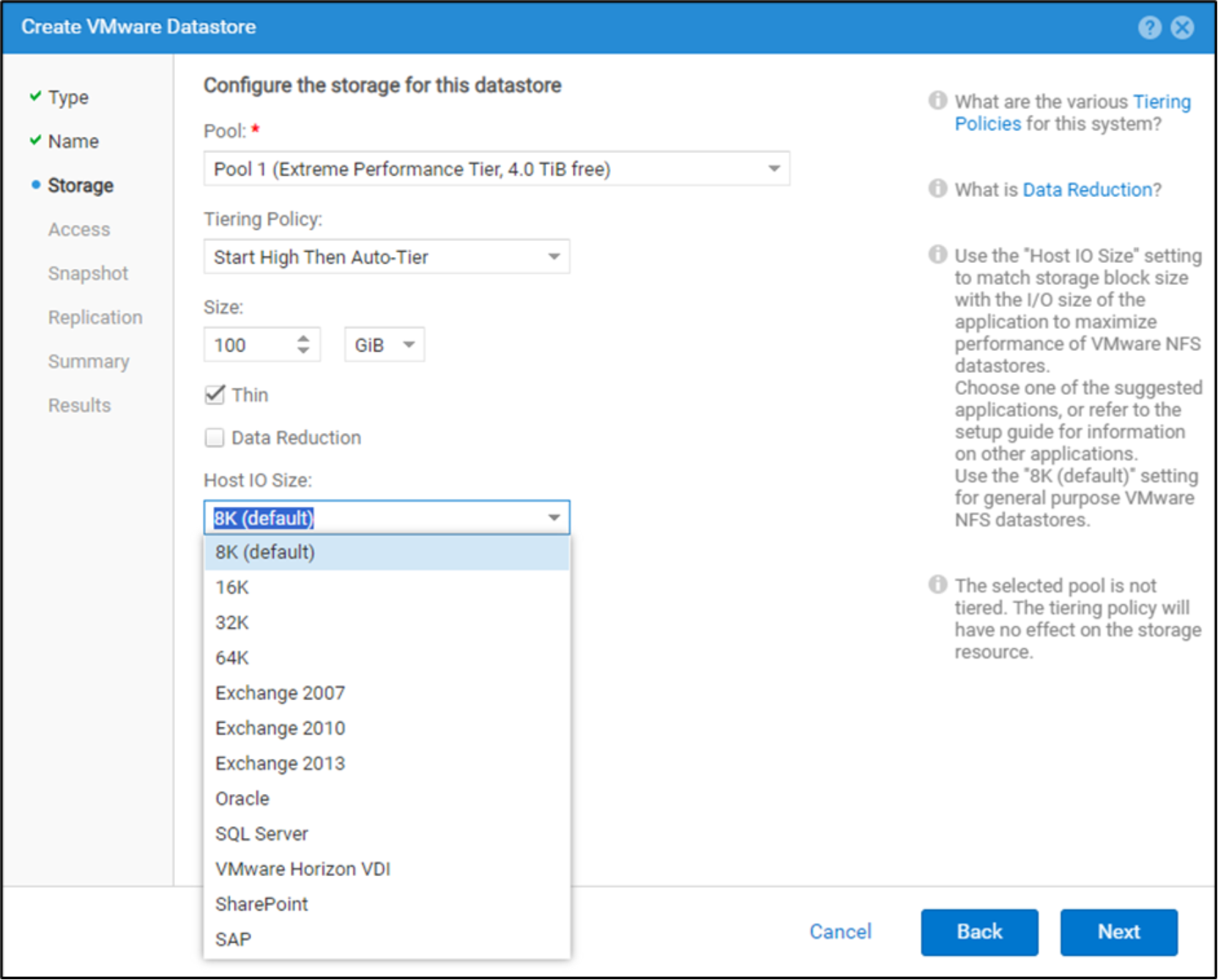Collapse the Host IO Size dropdown arrow
This screenshot has height=980, width=1218.
tap(554, 518)
